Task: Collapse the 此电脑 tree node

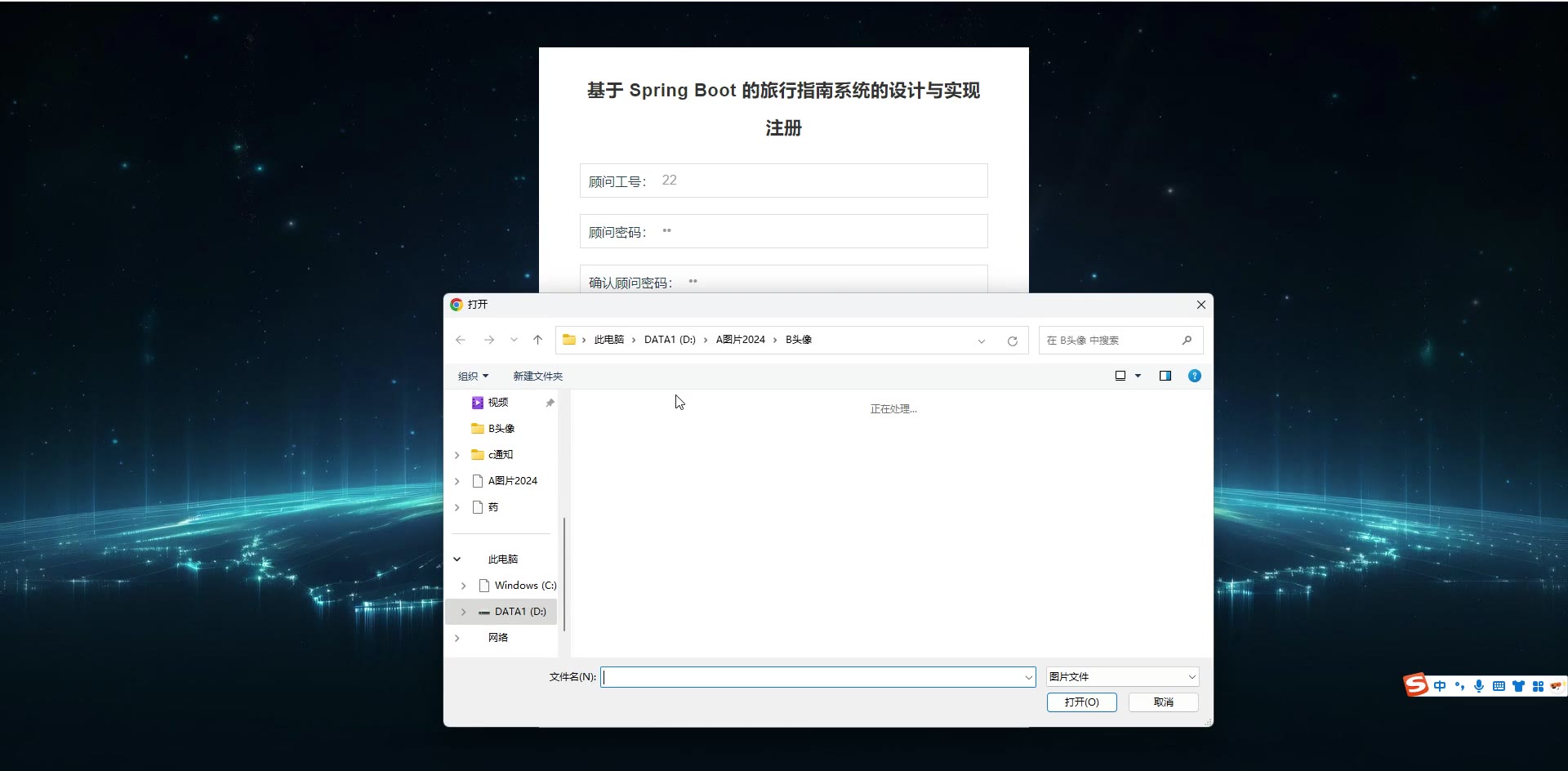Action: pos(457,559)
